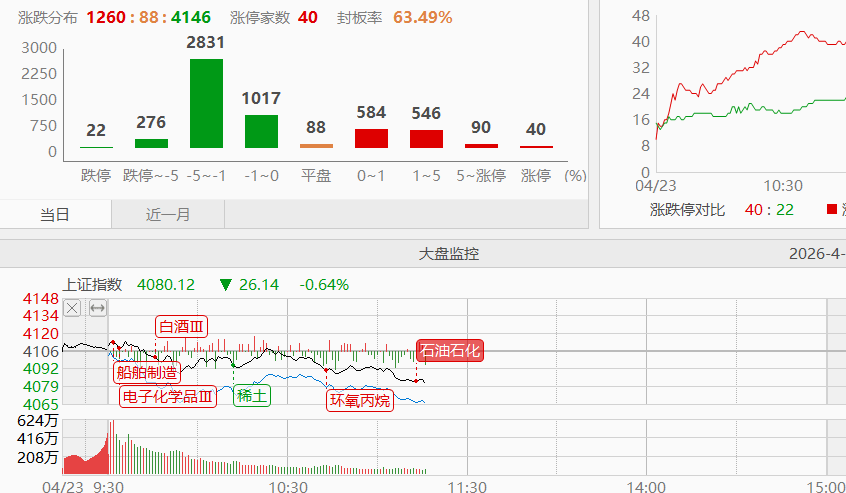846x493 pixels.
Task: Click the green down-triangle change indicator
Action: pyautogui.click(x=225, y=285)
